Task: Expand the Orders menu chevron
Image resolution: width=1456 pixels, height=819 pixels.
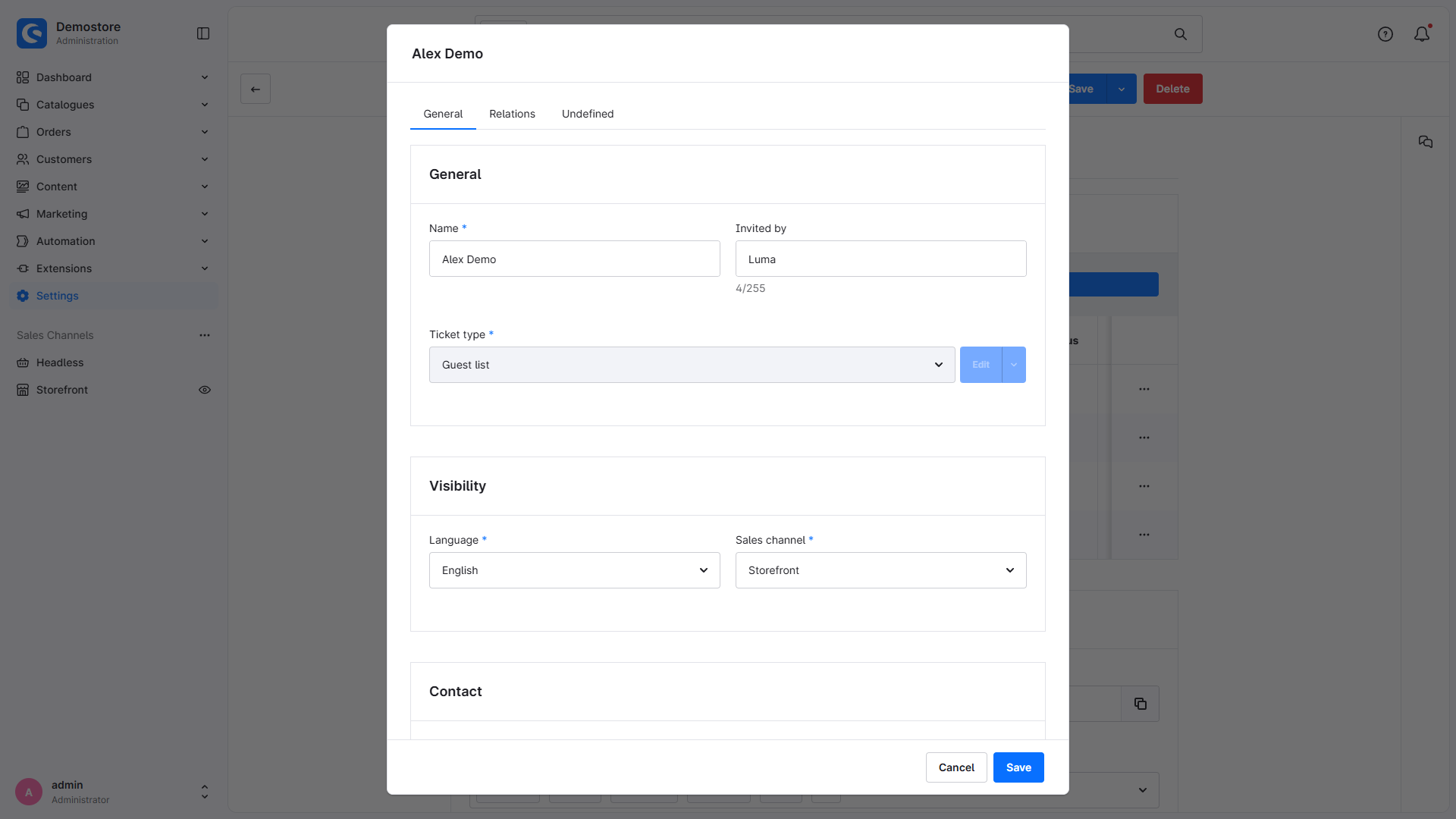Action: pos(205,132)
